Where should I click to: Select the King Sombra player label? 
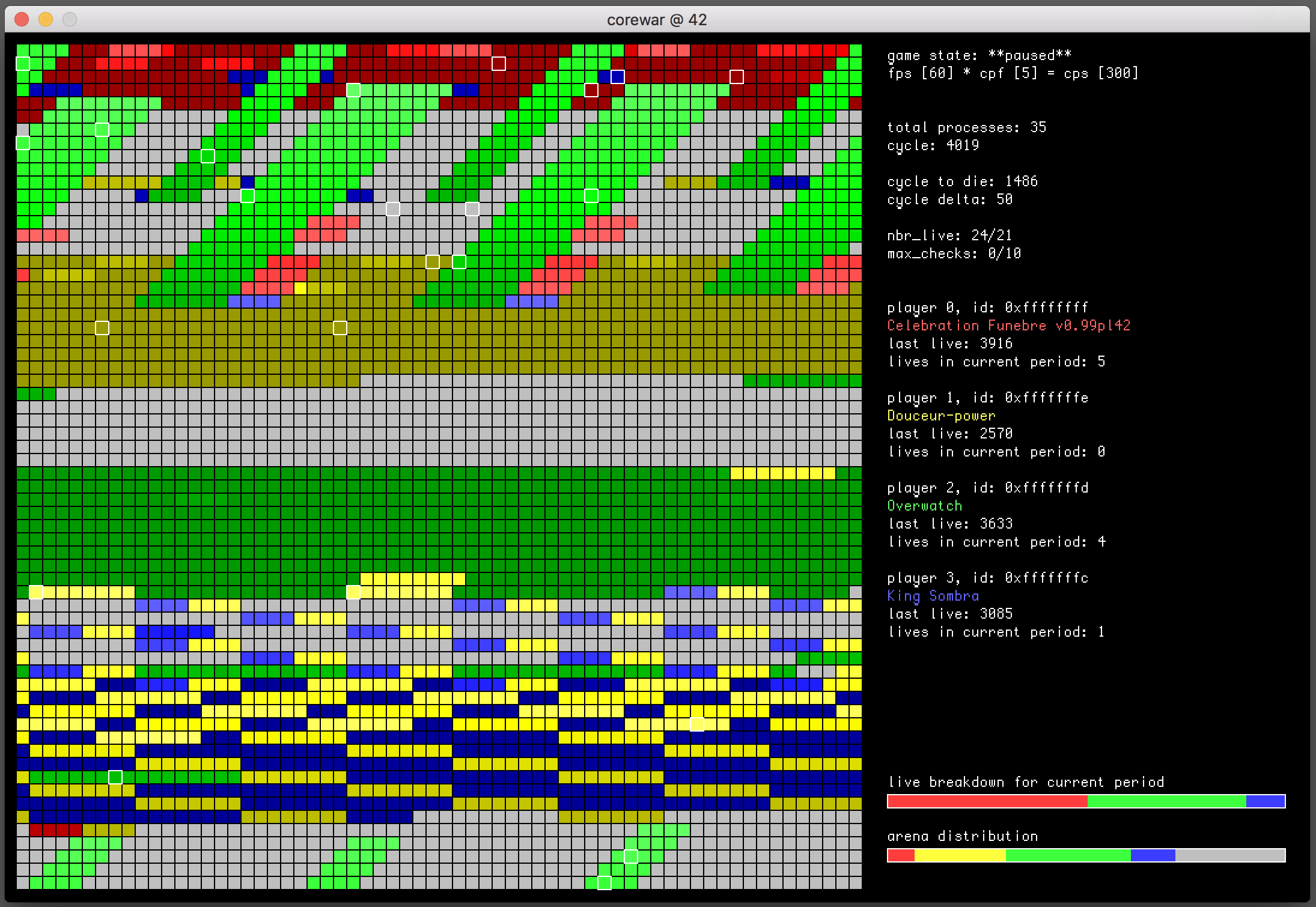(933, 596)
